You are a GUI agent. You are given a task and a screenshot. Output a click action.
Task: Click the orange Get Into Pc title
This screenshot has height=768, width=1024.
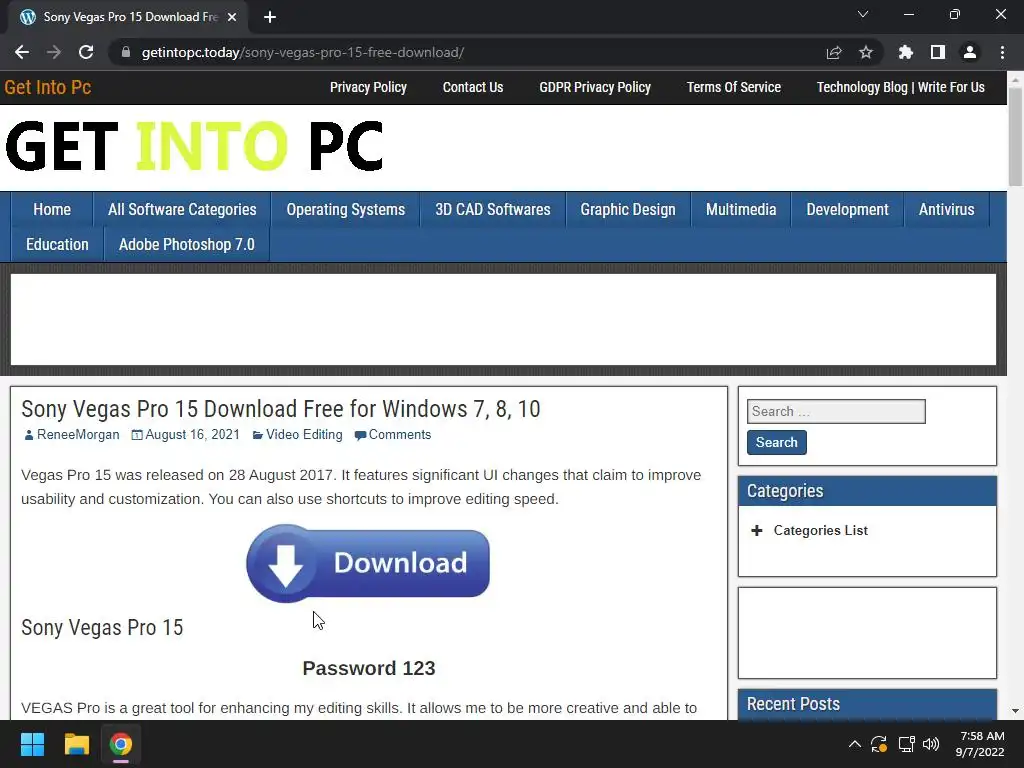(48, 88)
